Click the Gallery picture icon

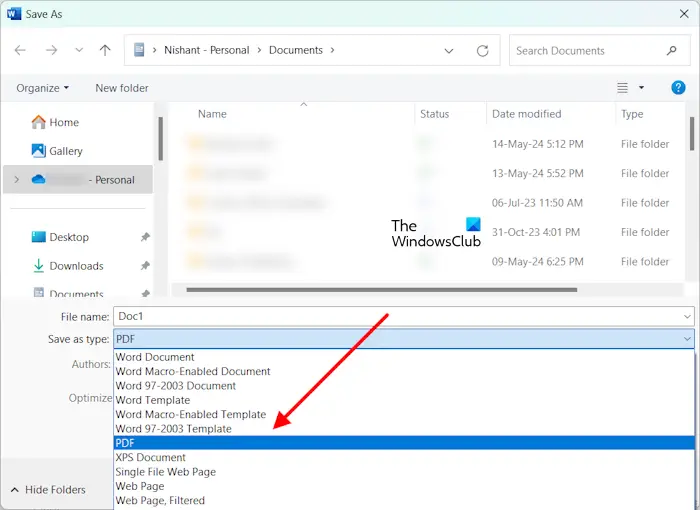38,150
